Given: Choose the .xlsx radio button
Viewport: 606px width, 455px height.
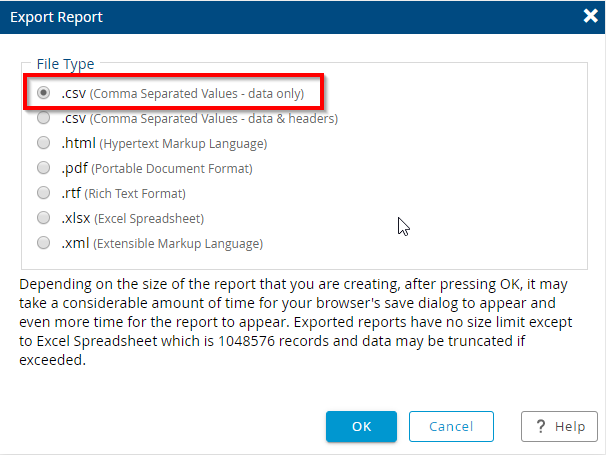Looking at the screenshot, I should click(43, 218).
